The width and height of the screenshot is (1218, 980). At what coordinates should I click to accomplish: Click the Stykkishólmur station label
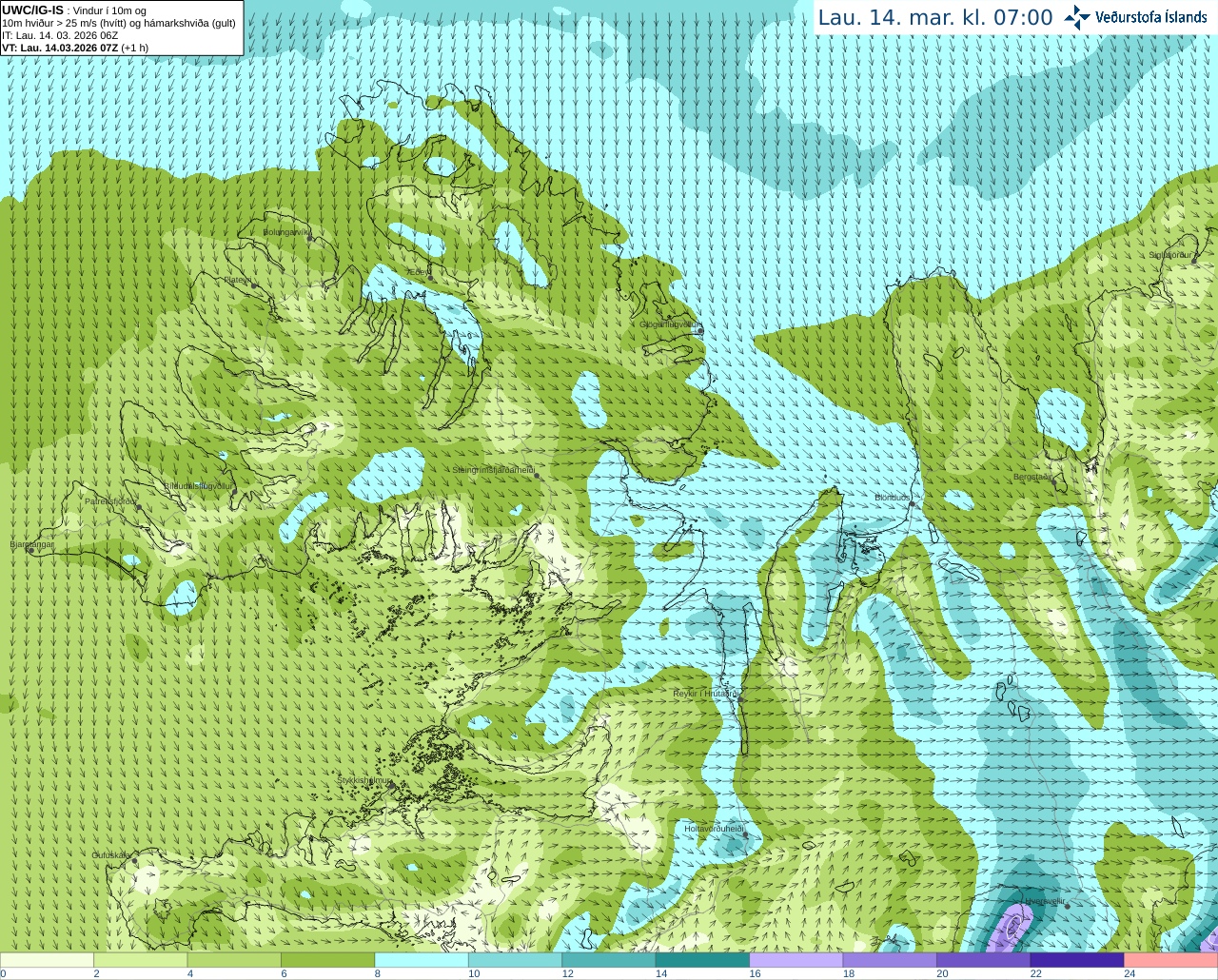coord(363,780)
